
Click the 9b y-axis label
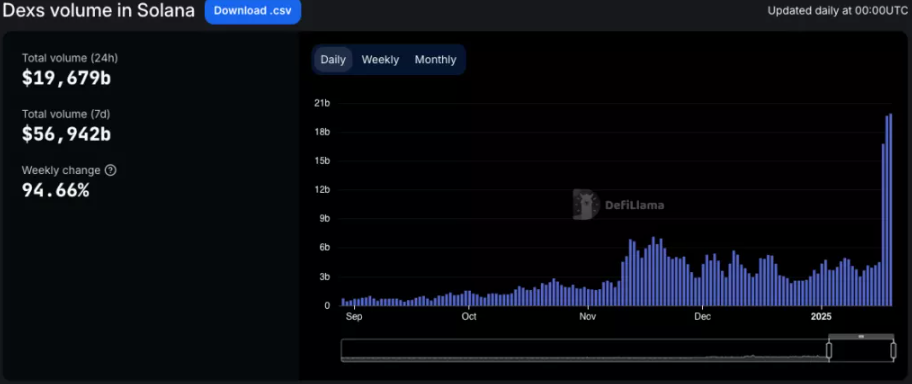(x=324, y=219)
